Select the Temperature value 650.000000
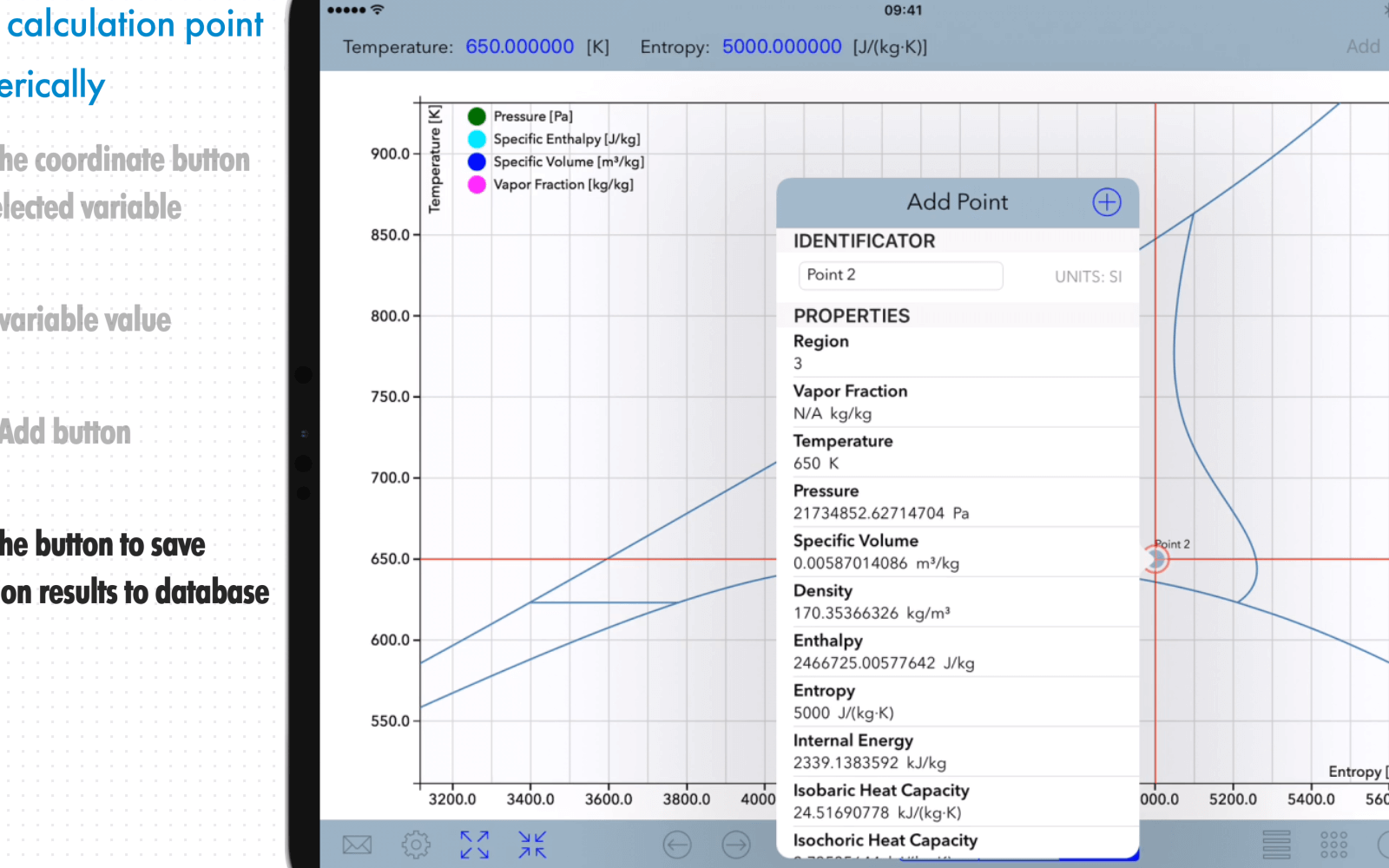The width and height of the screenshot is (1389, 868). [520, 47]
